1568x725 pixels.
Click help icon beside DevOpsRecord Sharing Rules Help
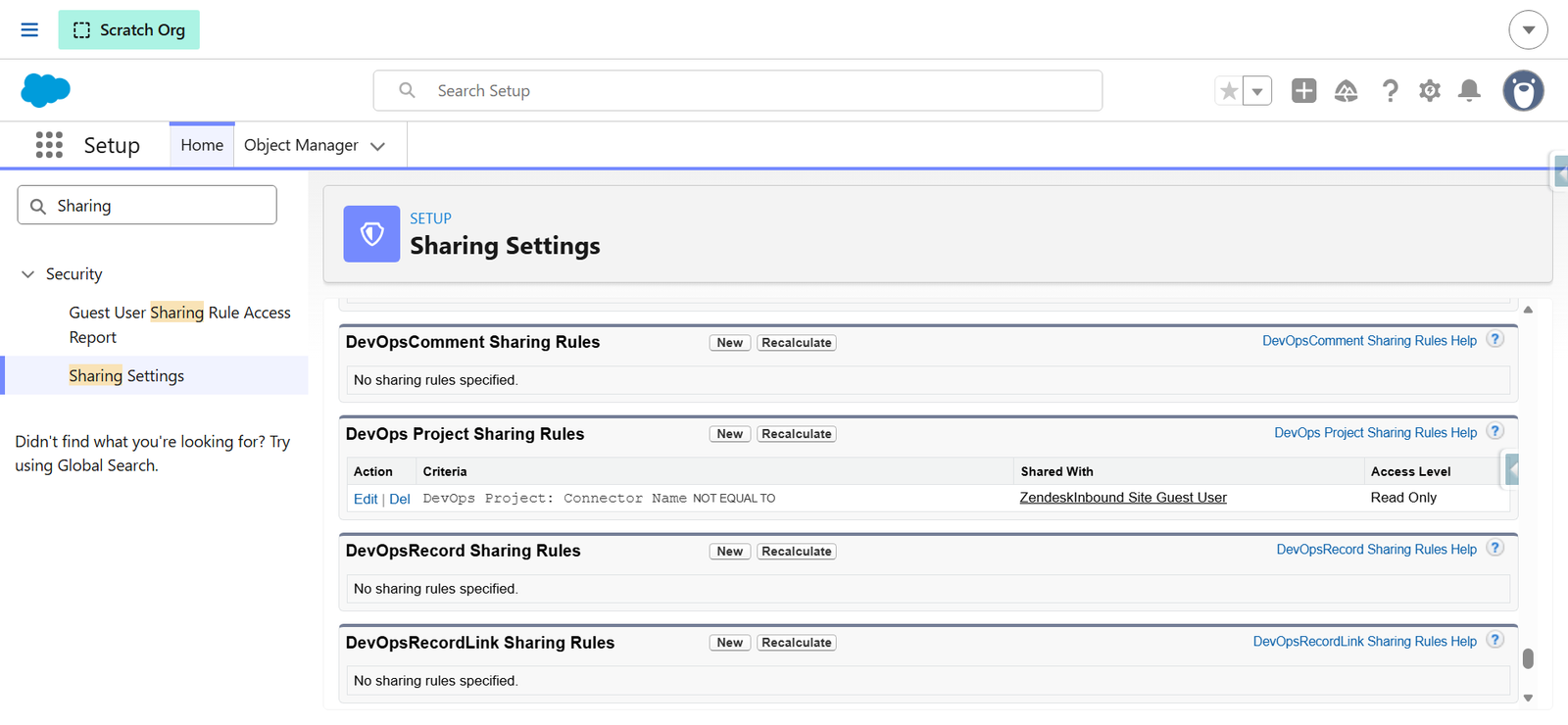[x=1494, y=549]
